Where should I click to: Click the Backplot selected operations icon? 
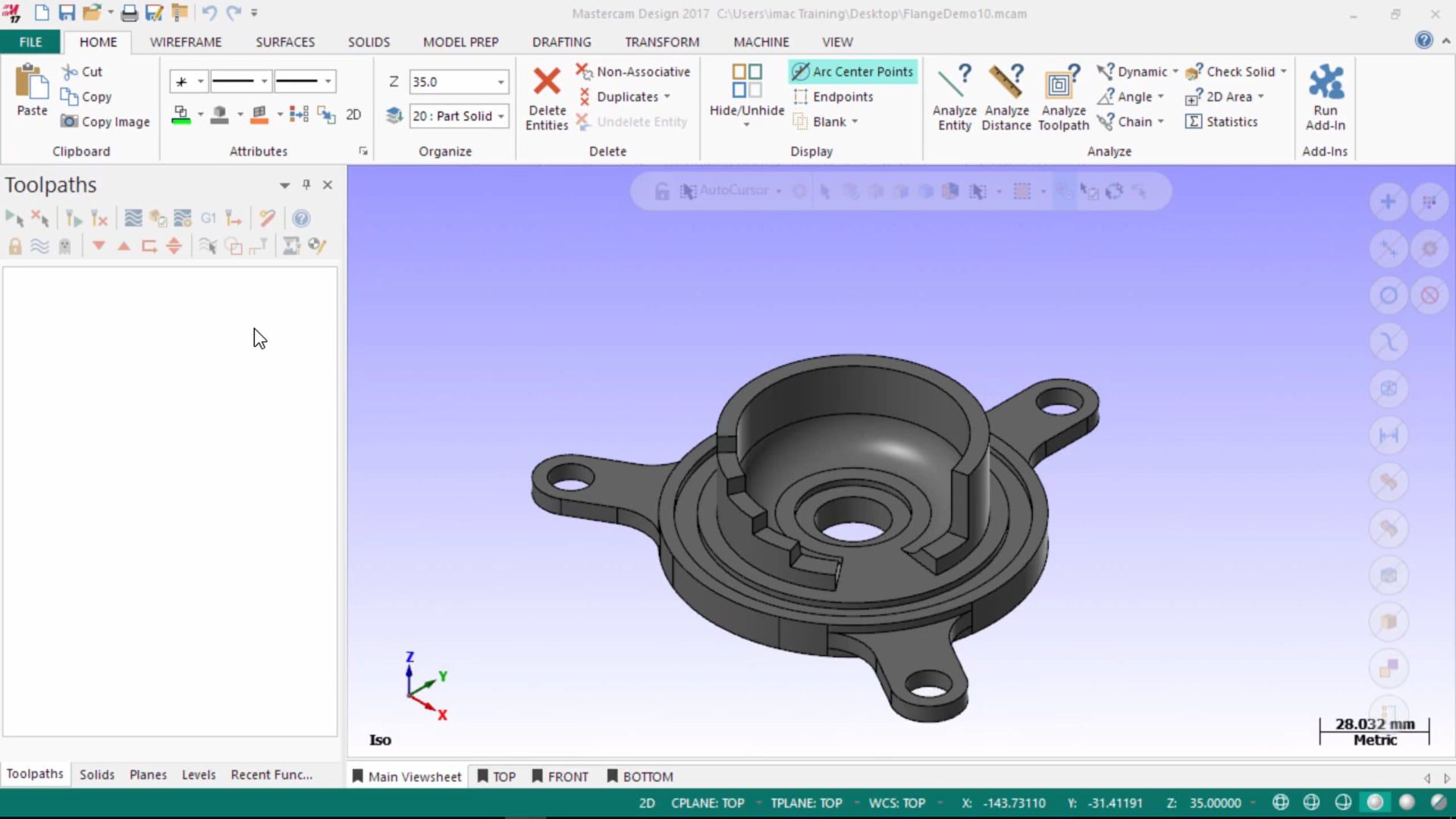(x=133, y=218)
